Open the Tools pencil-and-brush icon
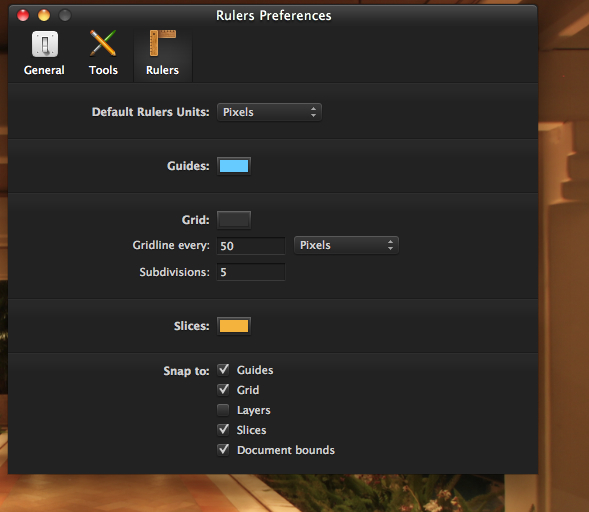 [x=103, y=43]
